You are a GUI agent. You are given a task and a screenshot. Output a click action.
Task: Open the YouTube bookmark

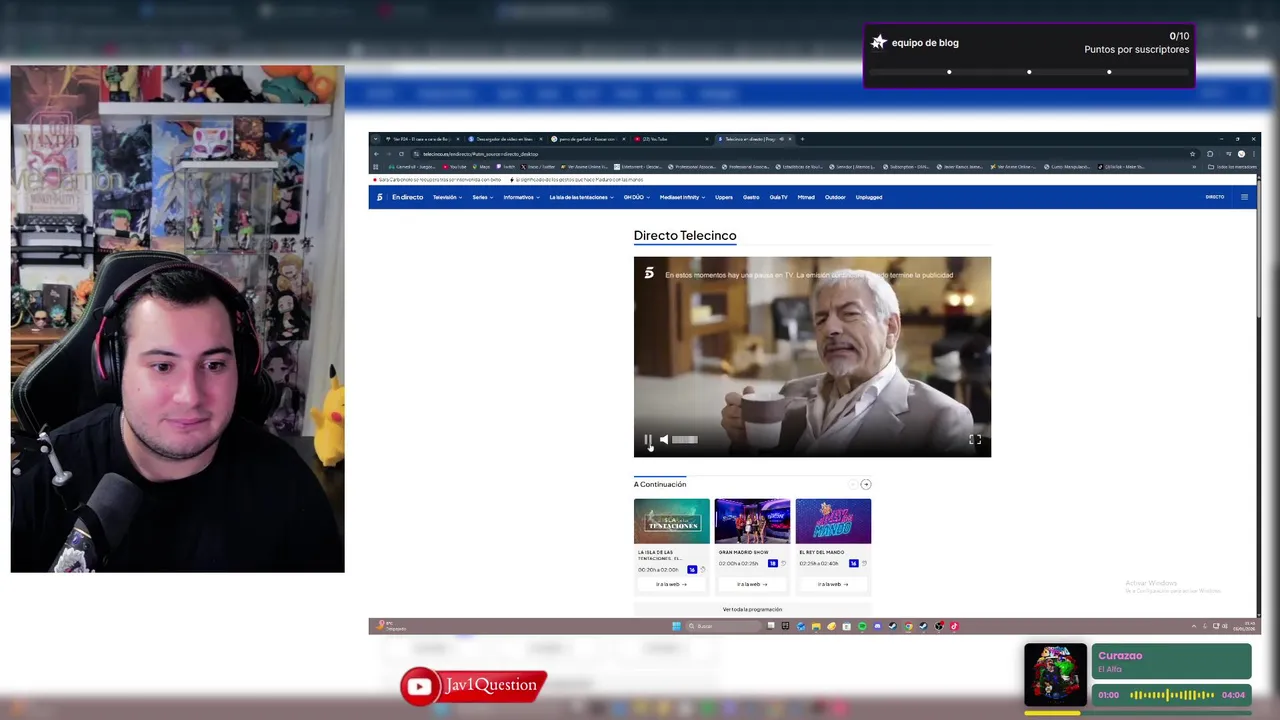(x=456, y=167)
